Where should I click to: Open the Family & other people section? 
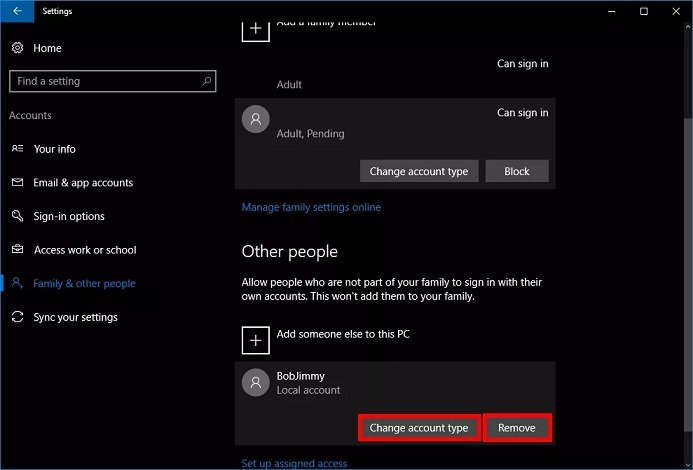point(84,284)
